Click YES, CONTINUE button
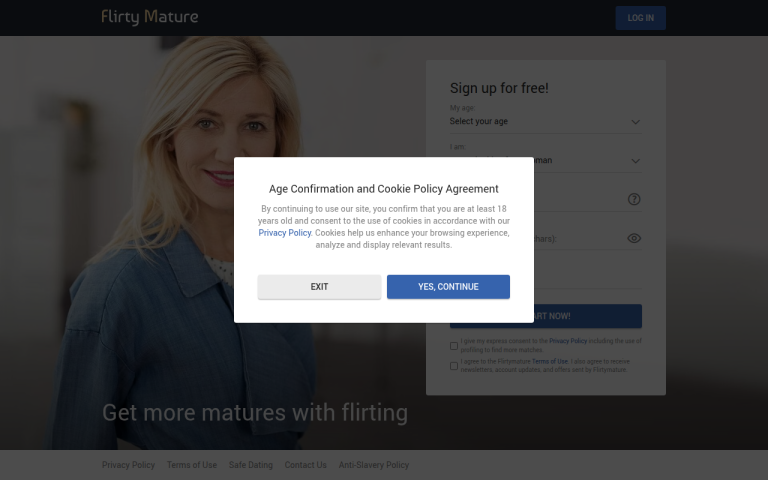Image resolution: width=768 pixels, height=480 pixels. click(x=448, y=287)
